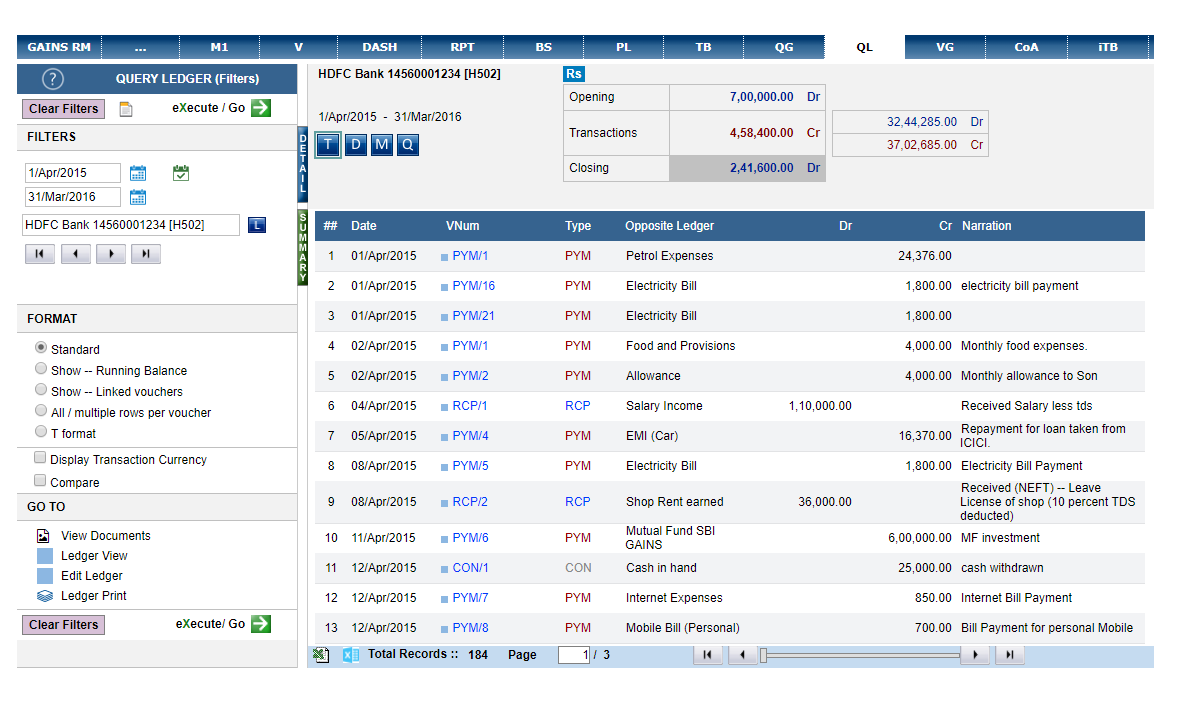Select the D view button
1179x705 pixels.
[356, 144]
